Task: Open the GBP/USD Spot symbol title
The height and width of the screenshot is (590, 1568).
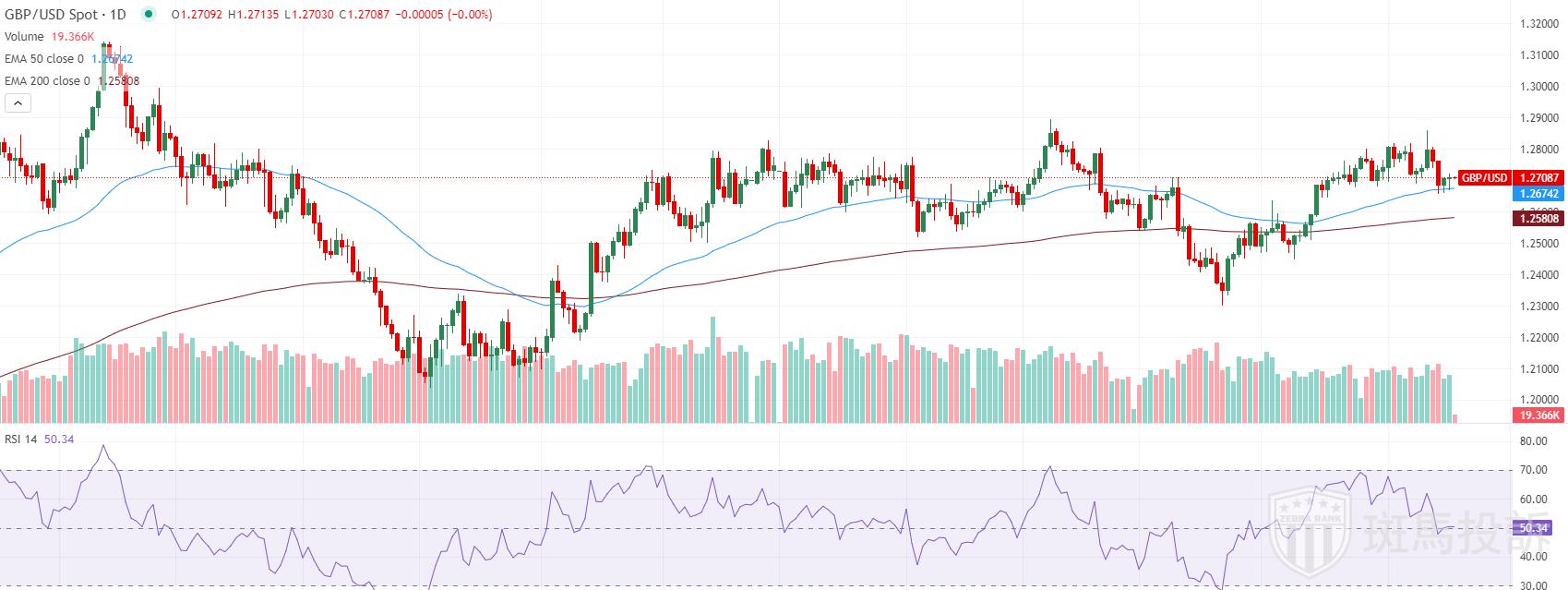Action: 53,15
